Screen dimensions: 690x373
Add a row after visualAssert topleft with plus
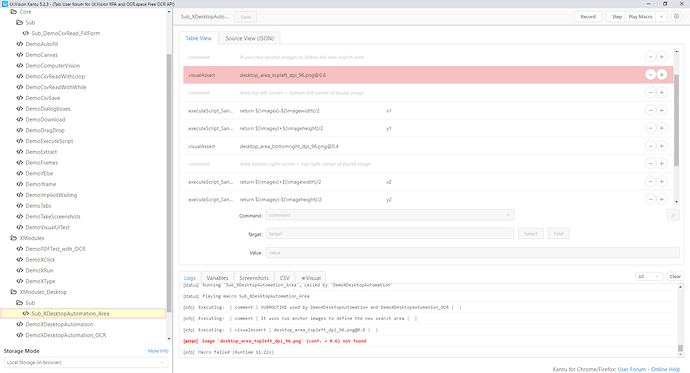[x=661, y=75]
